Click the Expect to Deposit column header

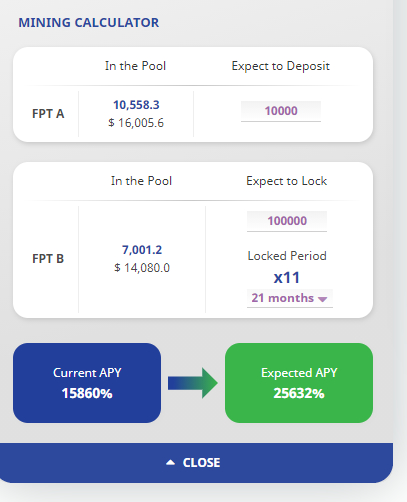(x=281, y=66)
